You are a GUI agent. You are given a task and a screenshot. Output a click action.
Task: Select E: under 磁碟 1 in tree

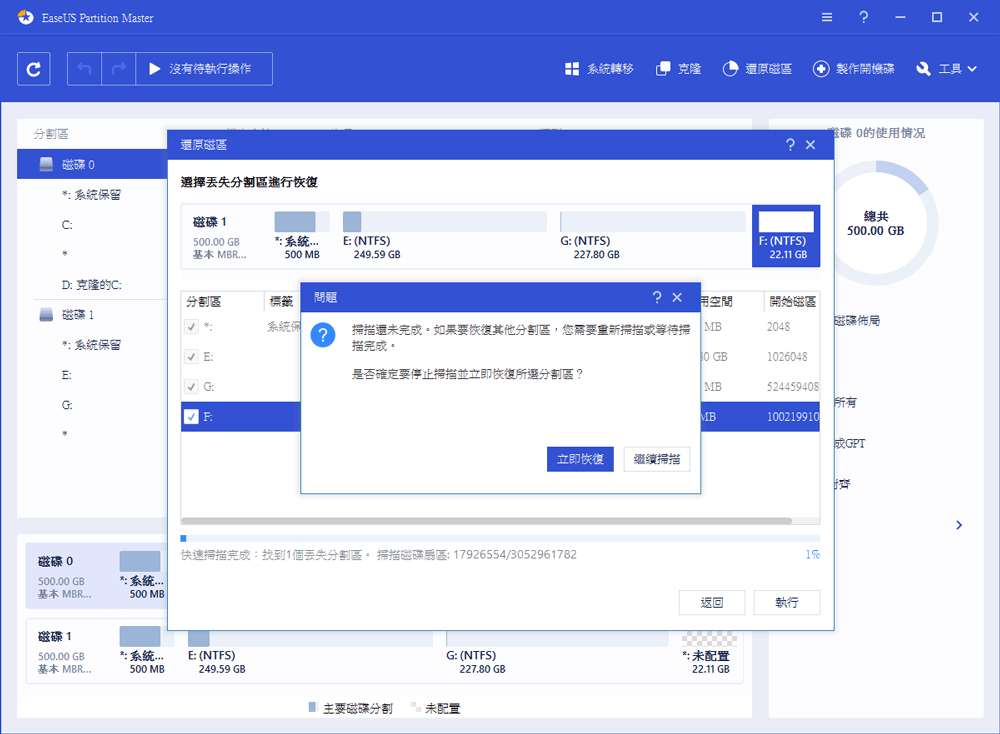66,375
